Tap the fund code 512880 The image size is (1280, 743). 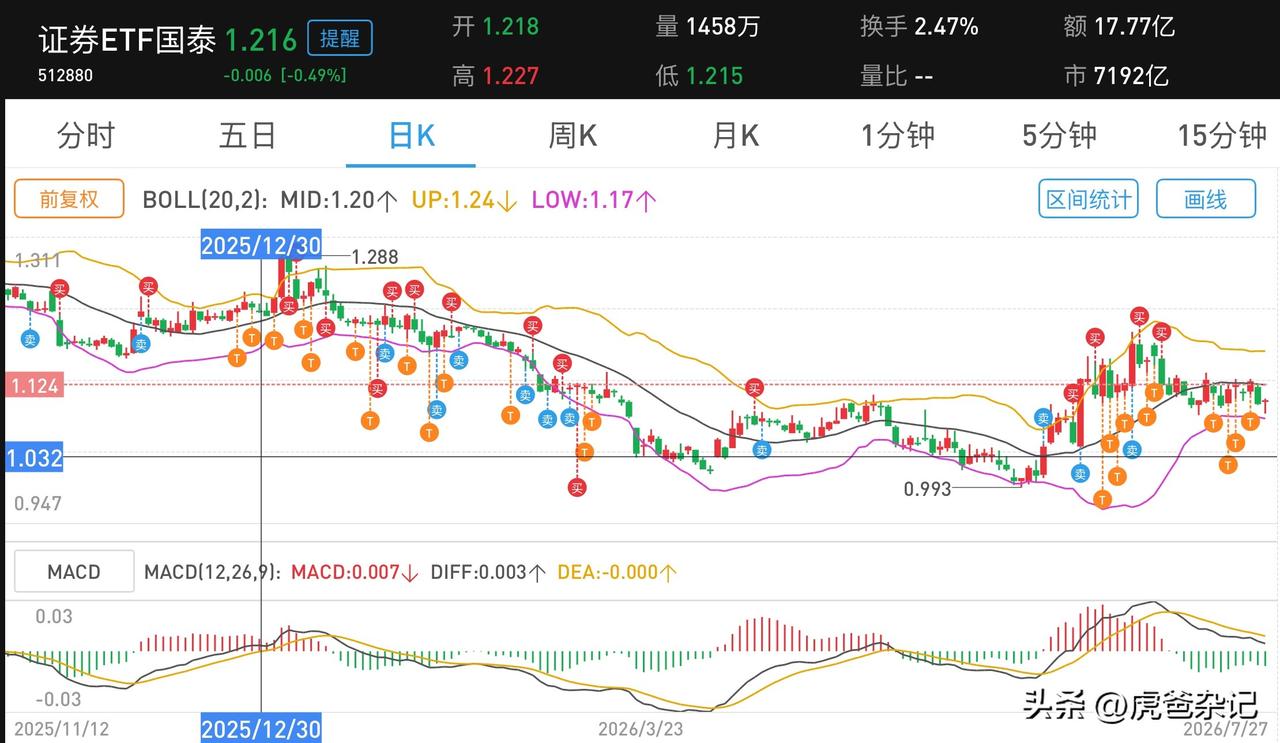(x=65, y=75)
